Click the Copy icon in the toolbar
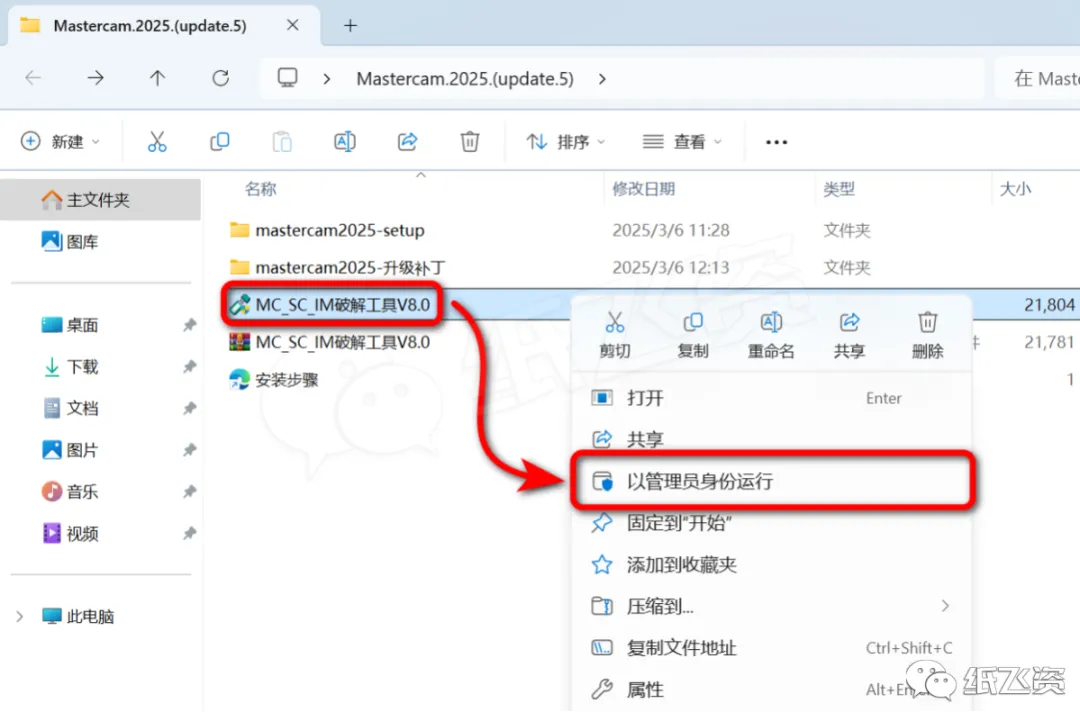 pyautogui.click(x=220, y=142)
